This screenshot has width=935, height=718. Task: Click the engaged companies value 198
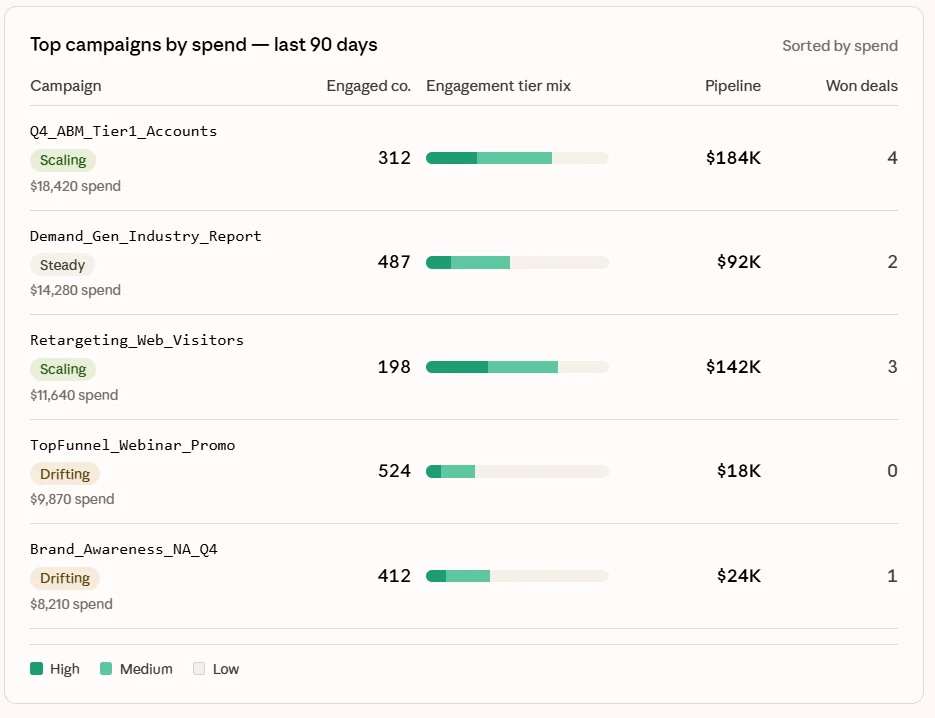[394, 367]
